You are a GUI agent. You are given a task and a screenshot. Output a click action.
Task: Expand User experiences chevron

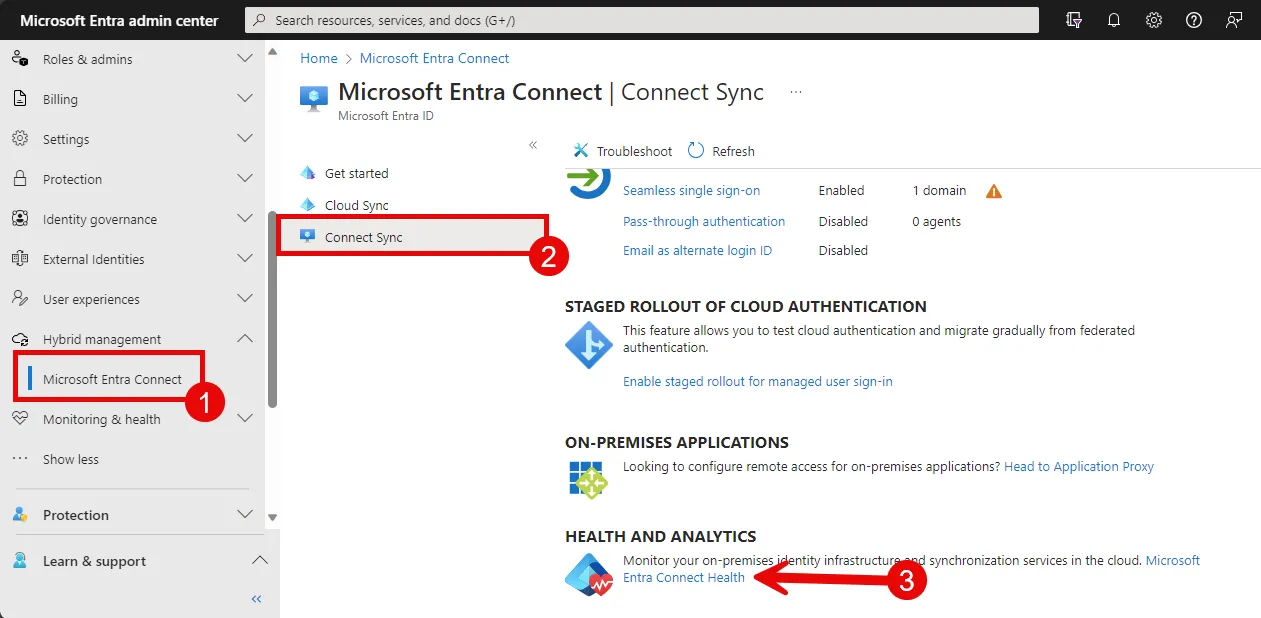tap(245, 299)
